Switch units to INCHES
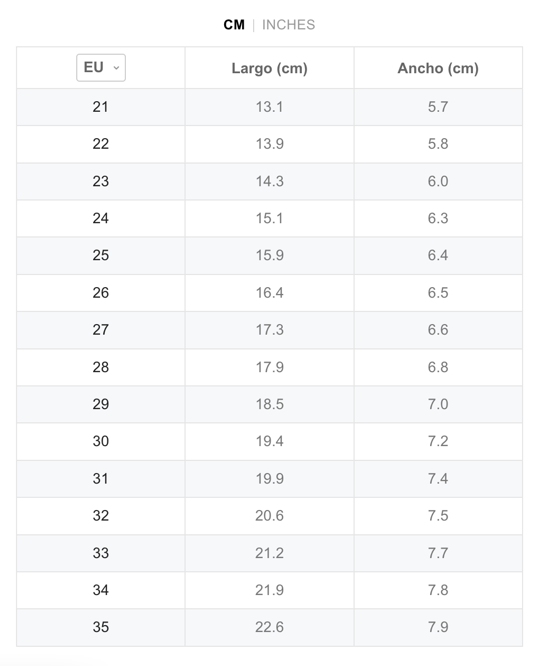 coord(288,25)
